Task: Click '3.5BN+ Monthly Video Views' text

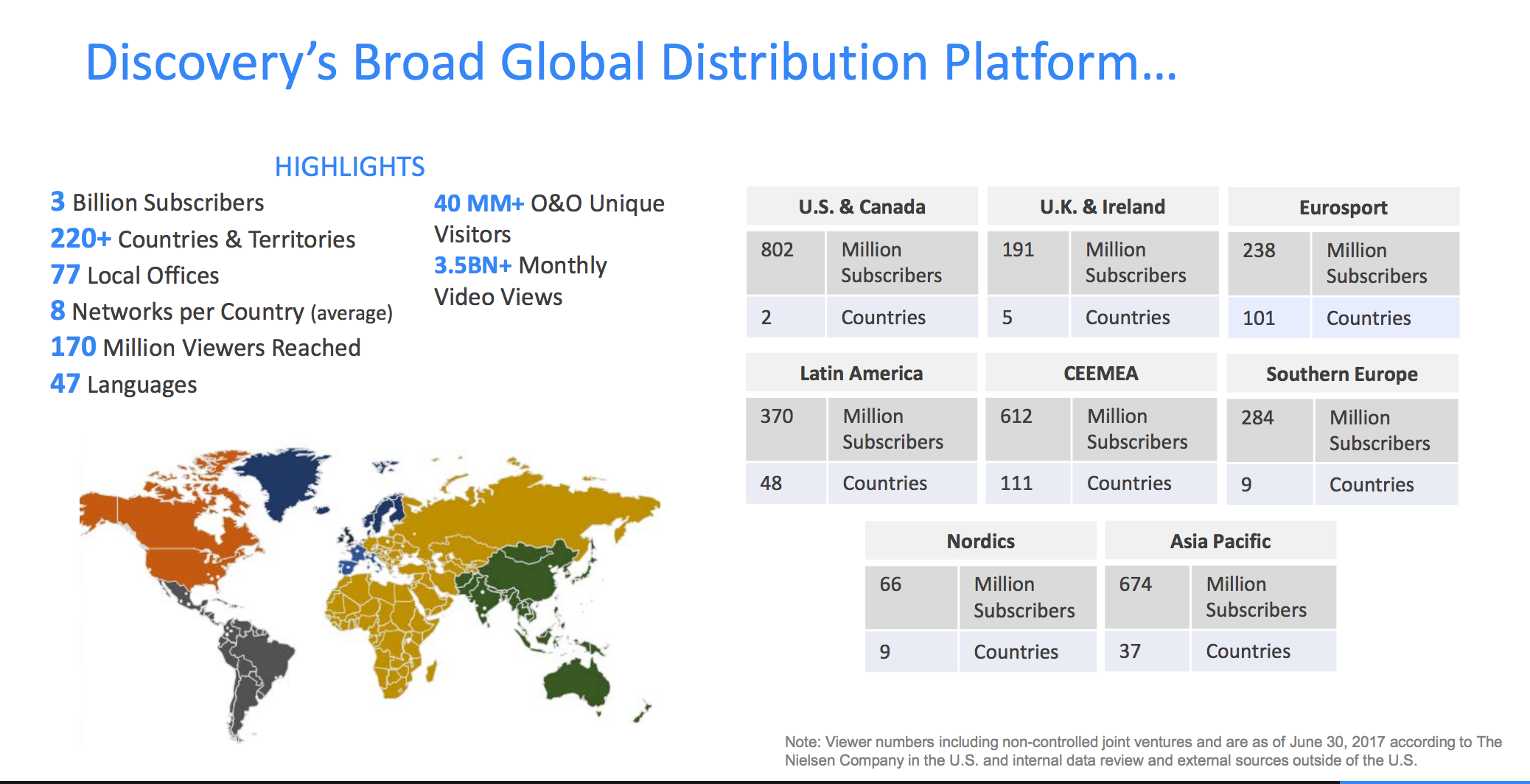Action: pos(520,281)
